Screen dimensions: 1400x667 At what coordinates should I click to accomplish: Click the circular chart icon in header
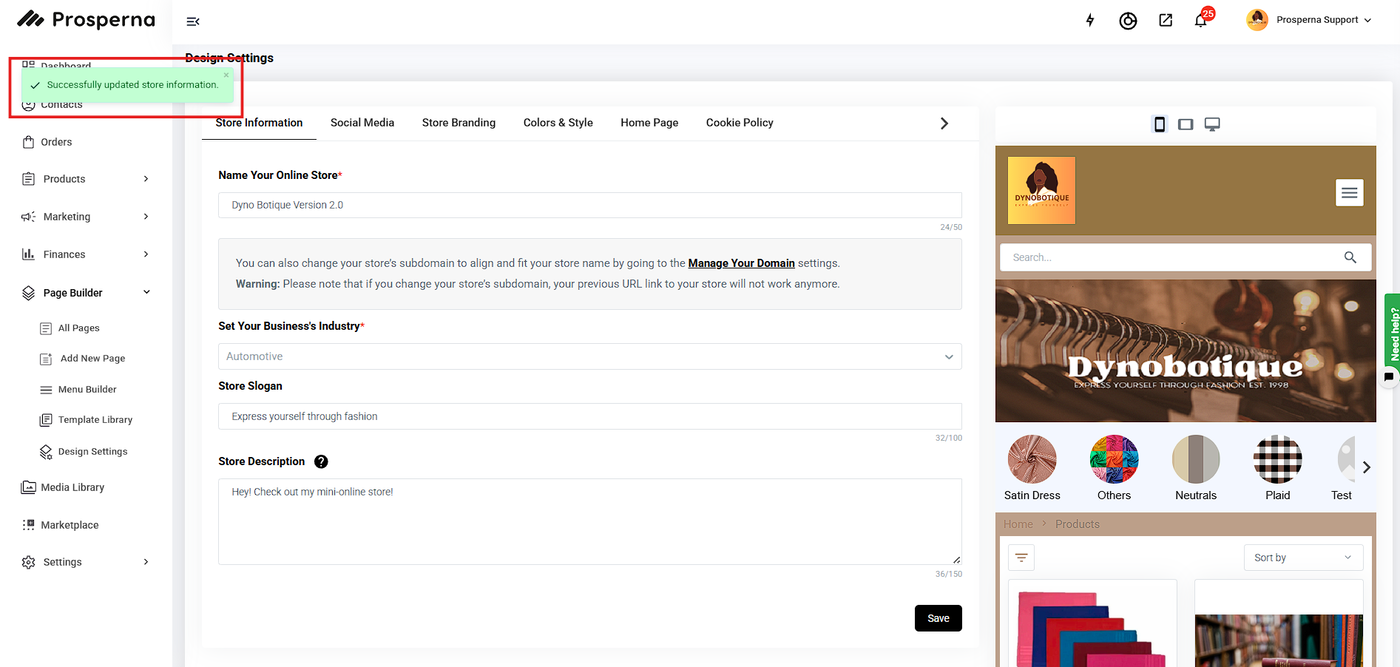(1128, 20)
